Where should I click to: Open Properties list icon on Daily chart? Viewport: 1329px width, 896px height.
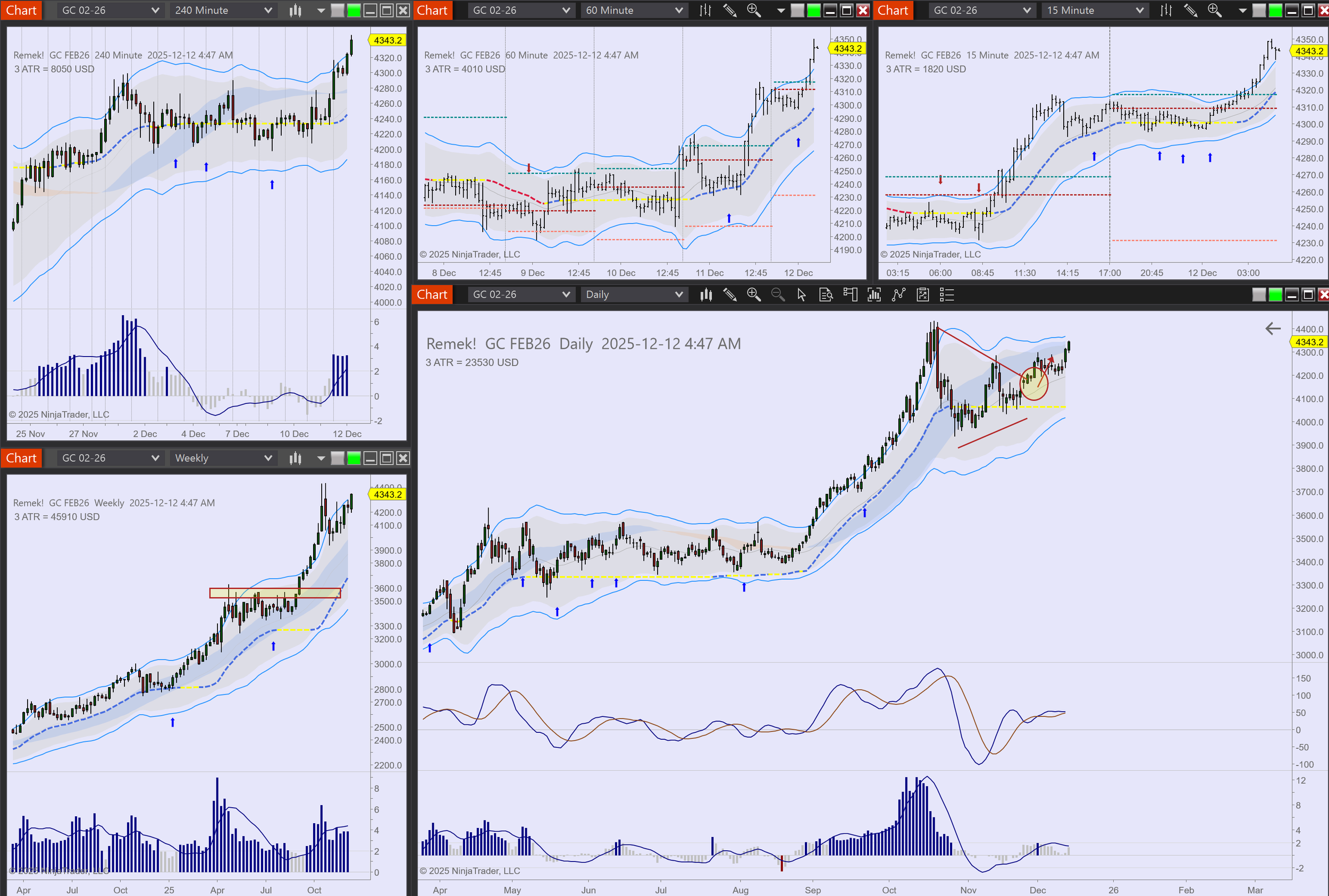coord(947,294)
